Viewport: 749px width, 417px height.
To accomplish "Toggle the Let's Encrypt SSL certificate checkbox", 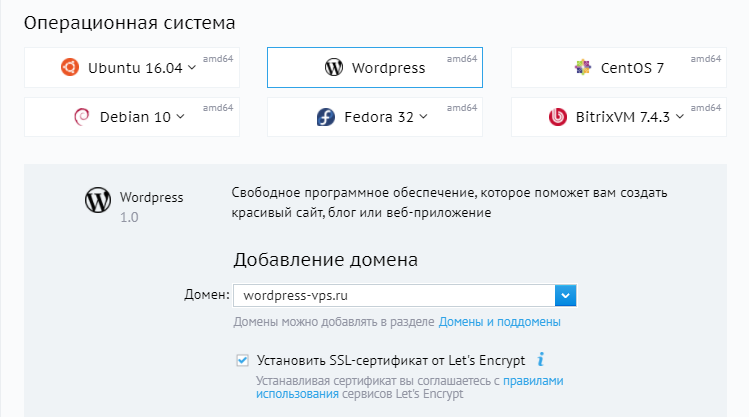I will (242, 360).
